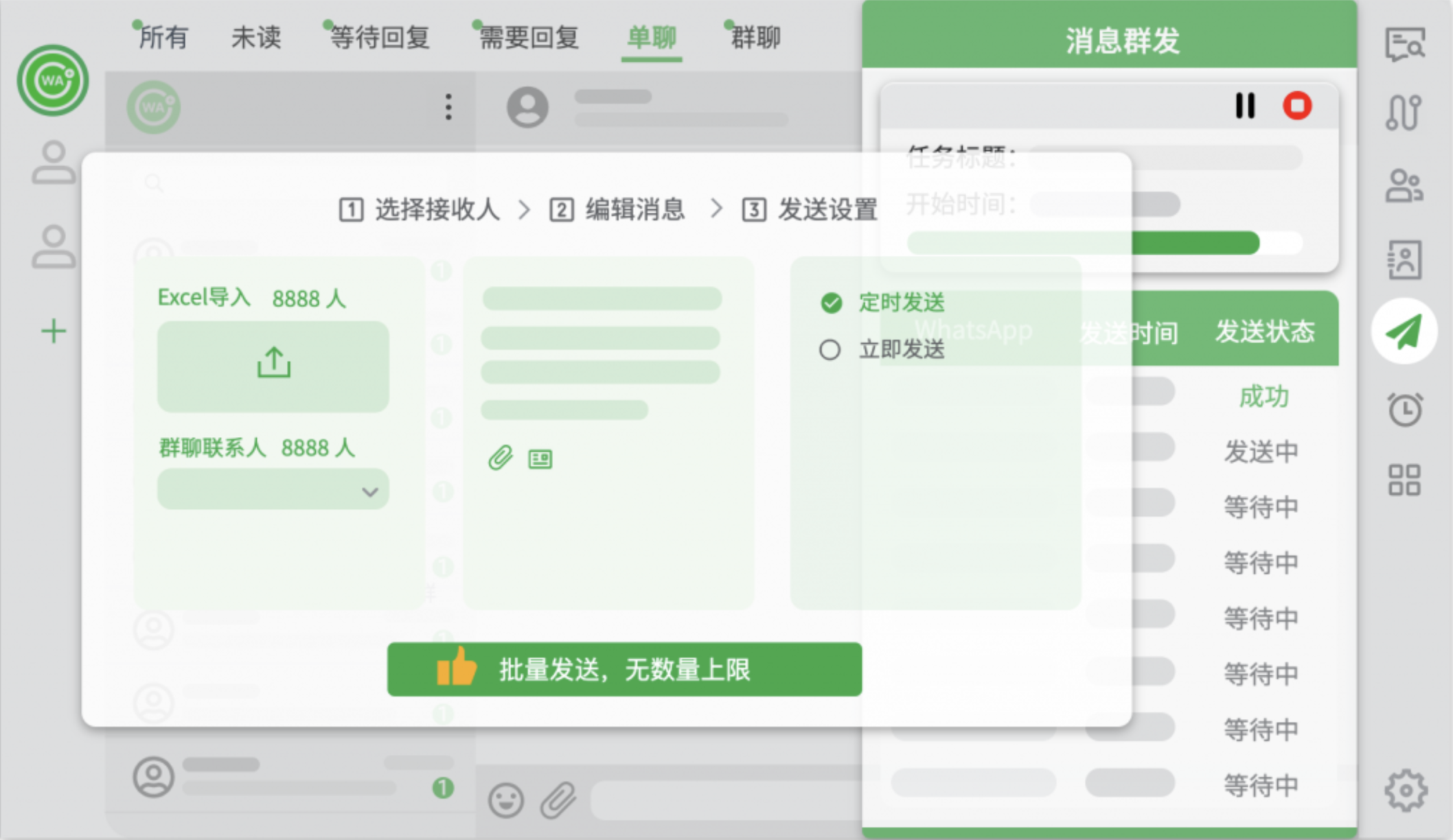
Task: Switch to the 未读 tab
Action: 256,38
